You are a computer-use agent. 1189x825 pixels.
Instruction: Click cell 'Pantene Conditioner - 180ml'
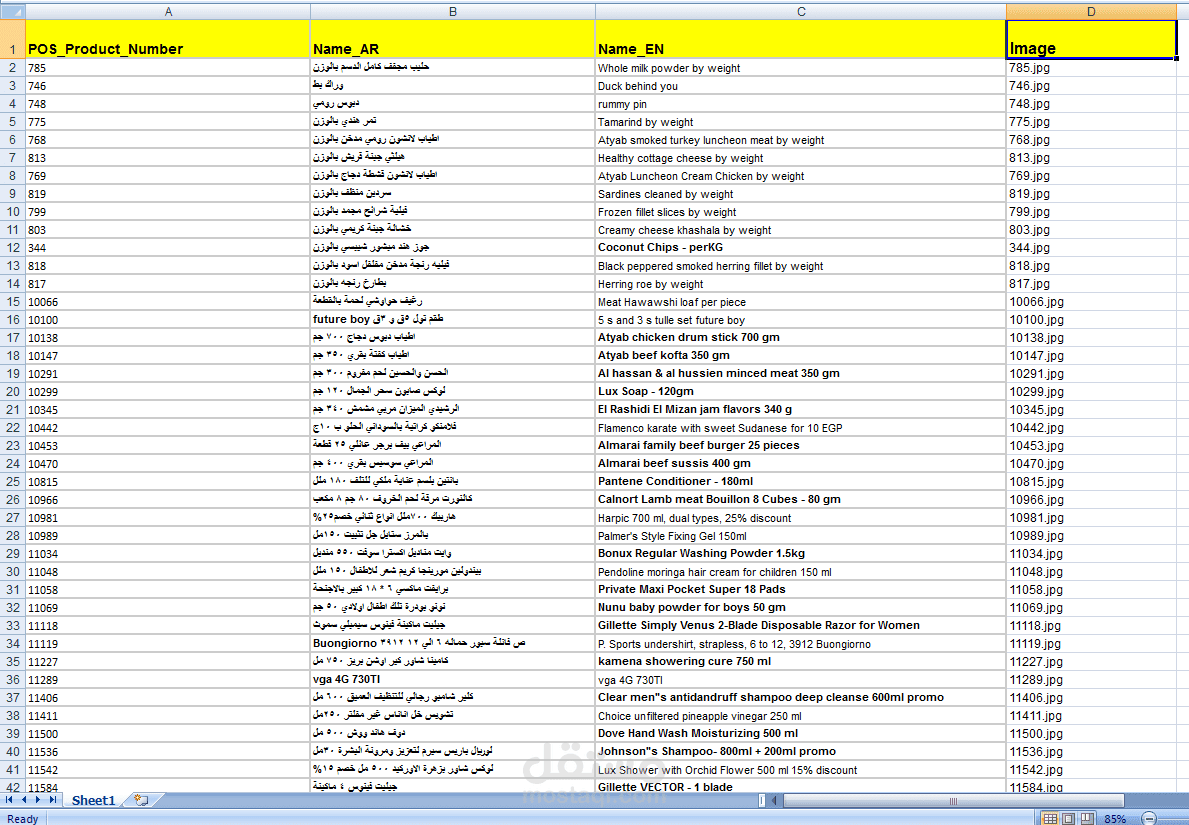(x=801, y=482)
